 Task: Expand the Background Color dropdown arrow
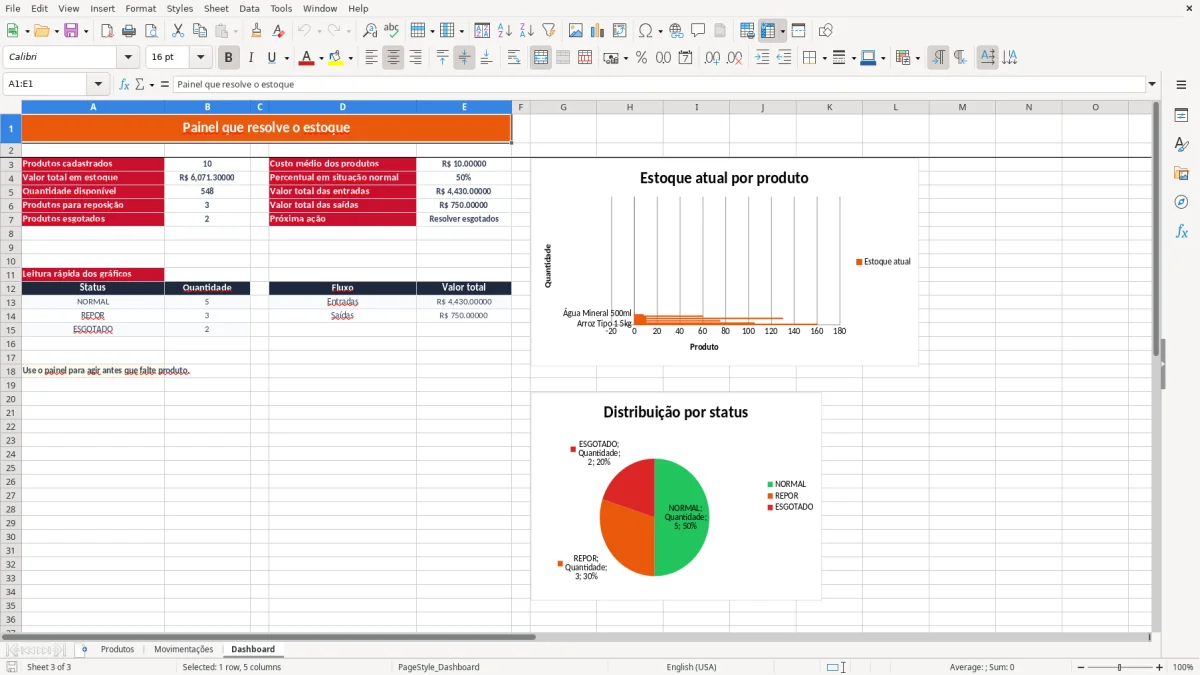[350, 58]
